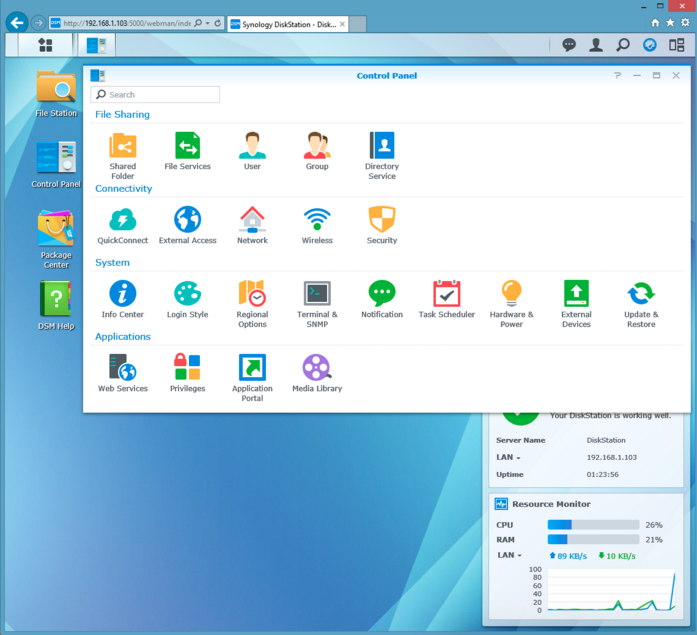Open Privileges settings
The image size is (697, 635).
tap(188, 373)
